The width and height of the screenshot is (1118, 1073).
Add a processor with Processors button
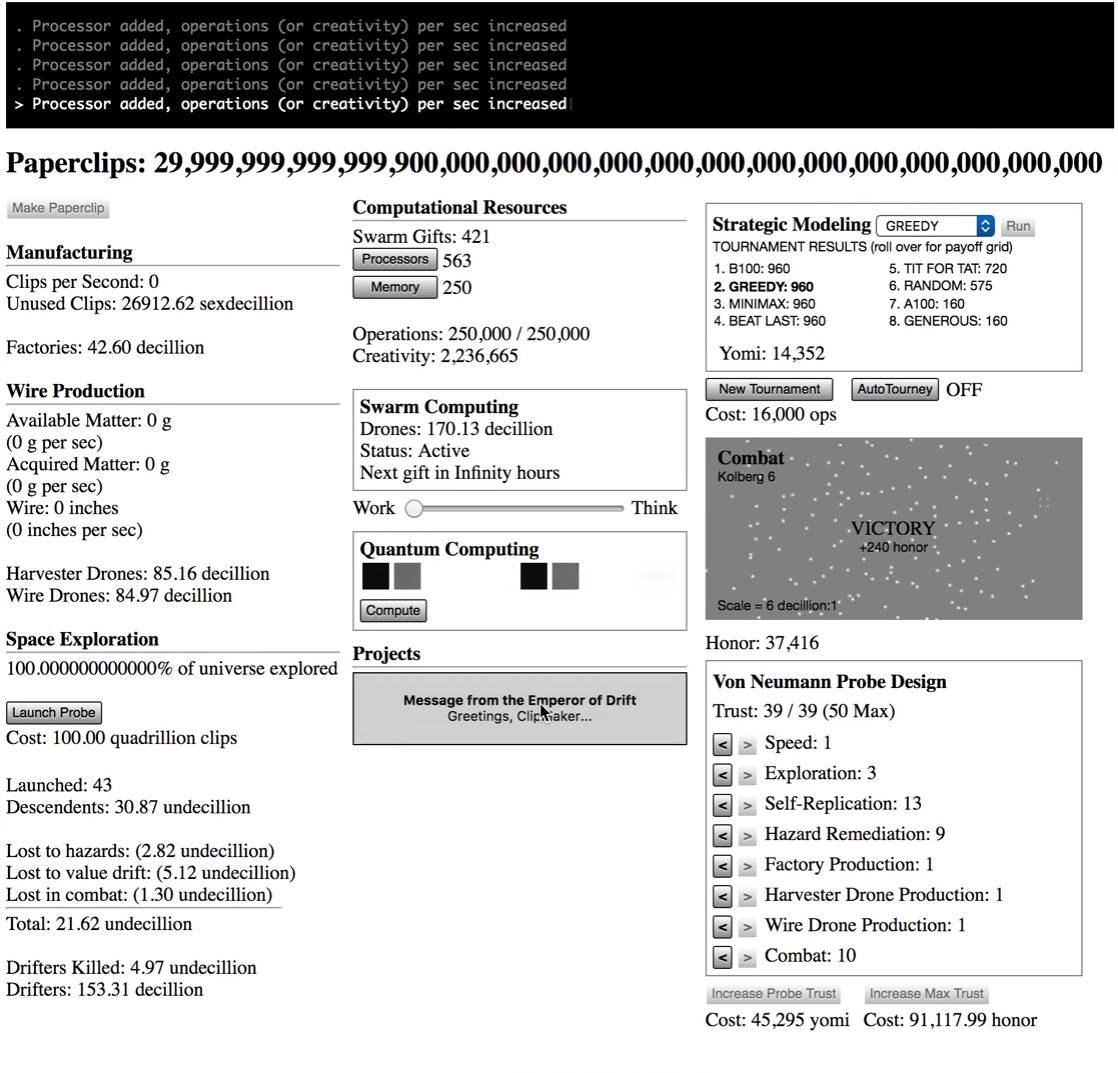coord(395,260)
